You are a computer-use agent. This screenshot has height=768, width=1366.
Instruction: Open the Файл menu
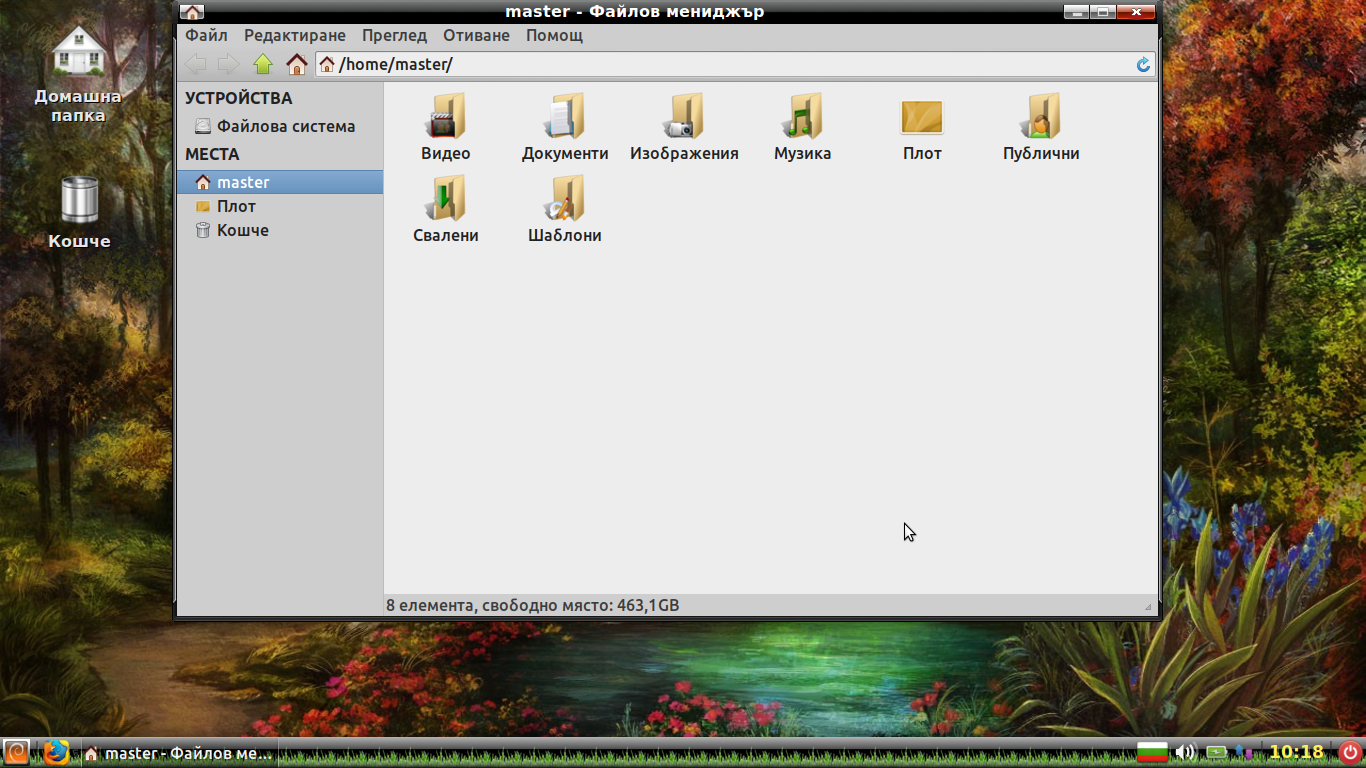coord(206,35)
